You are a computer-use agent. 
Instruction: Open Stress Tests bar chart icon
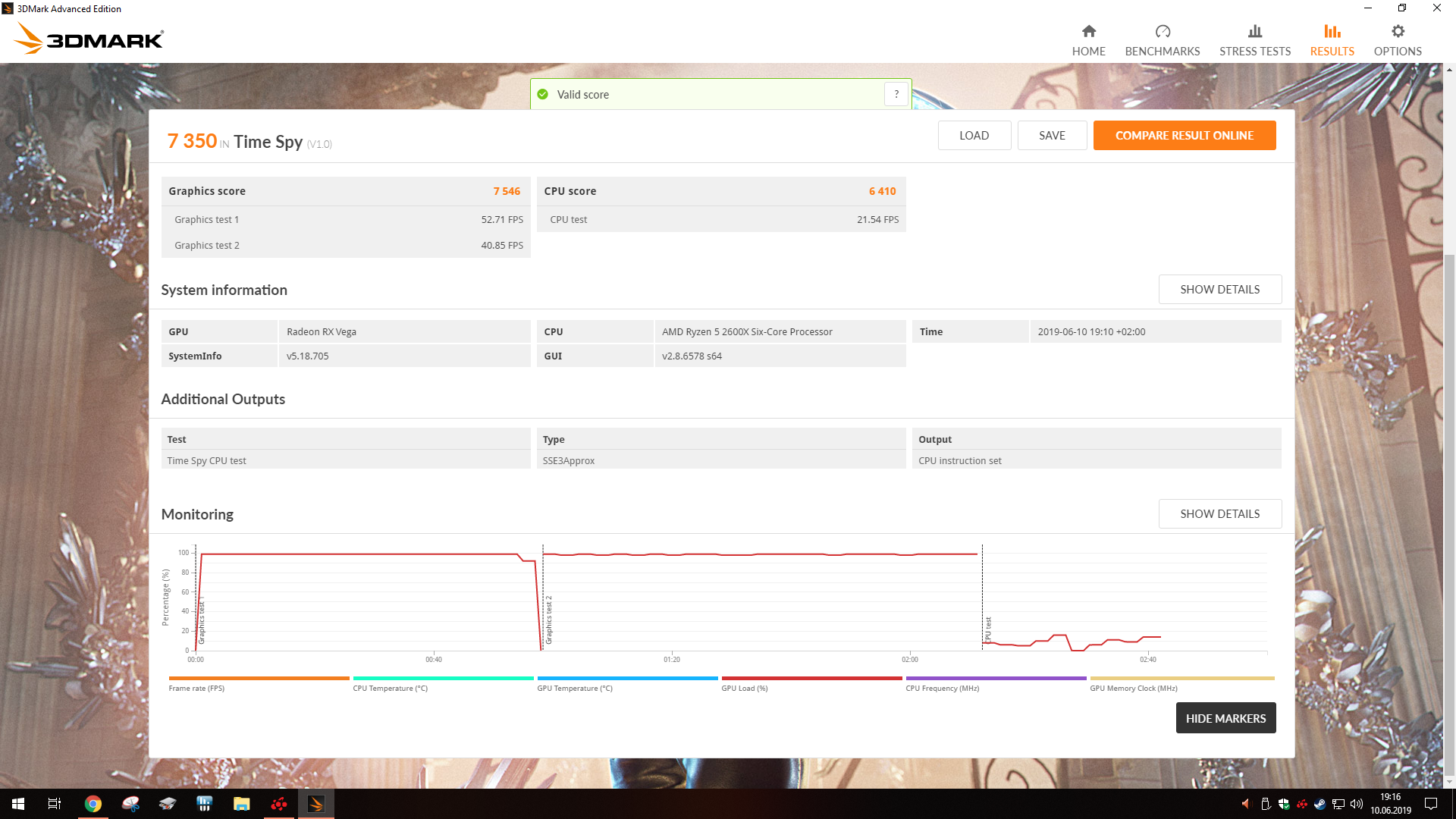coord(1254,32)
